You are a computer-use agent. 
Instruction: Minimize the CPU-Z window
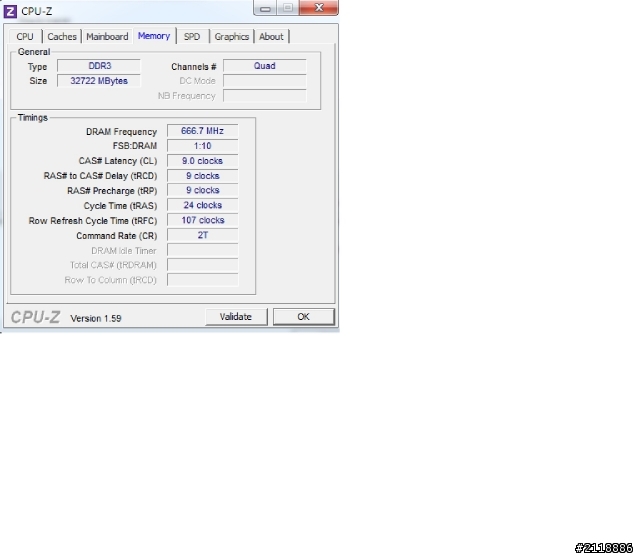pos(265,8)
